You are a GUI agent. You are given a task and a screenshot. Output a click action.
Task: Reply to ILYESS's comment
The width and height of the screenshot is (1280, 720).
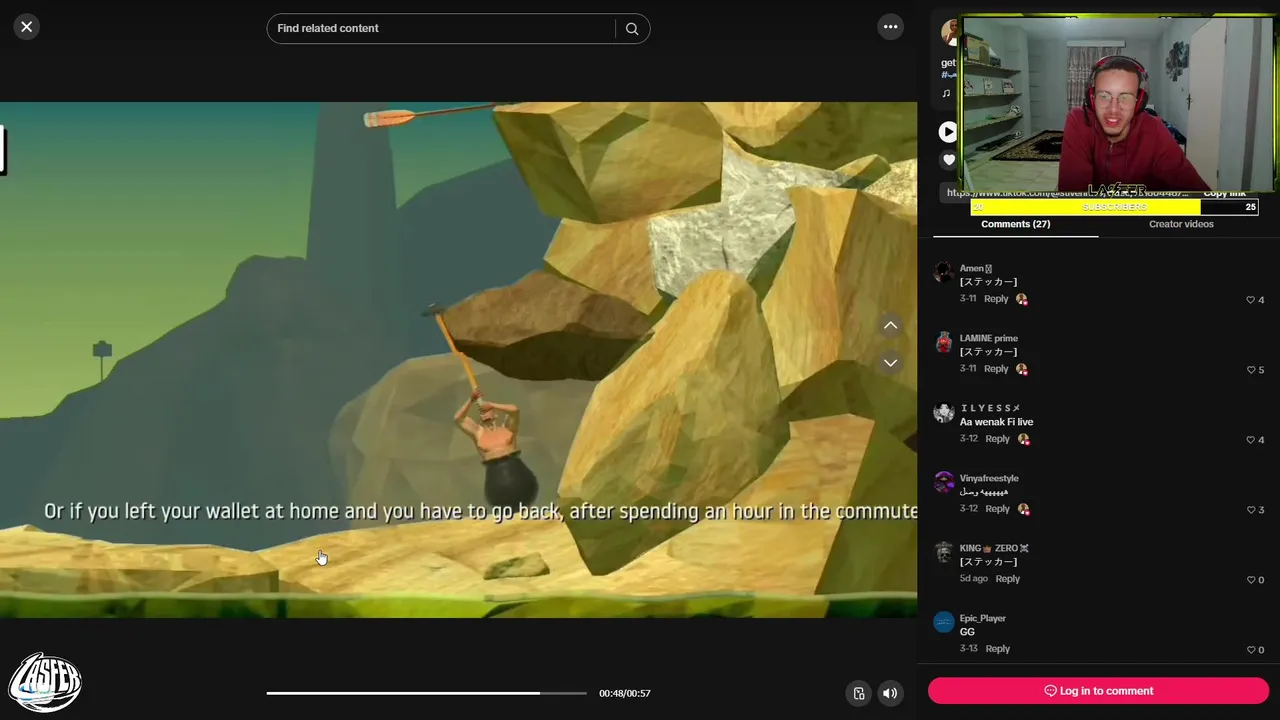(997, 439)
